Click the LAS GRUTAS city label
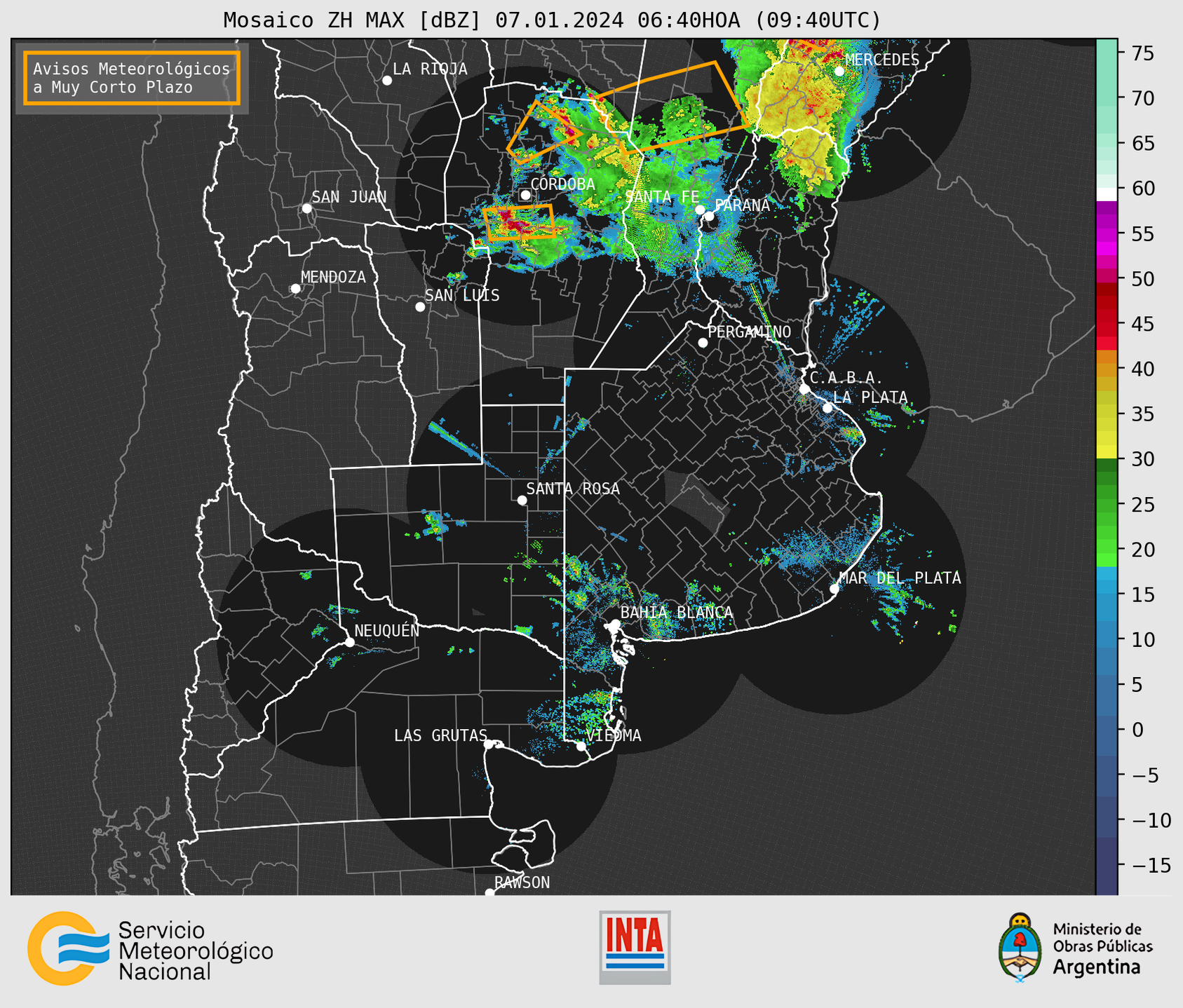1183x1008 pixels. [440, 735]
